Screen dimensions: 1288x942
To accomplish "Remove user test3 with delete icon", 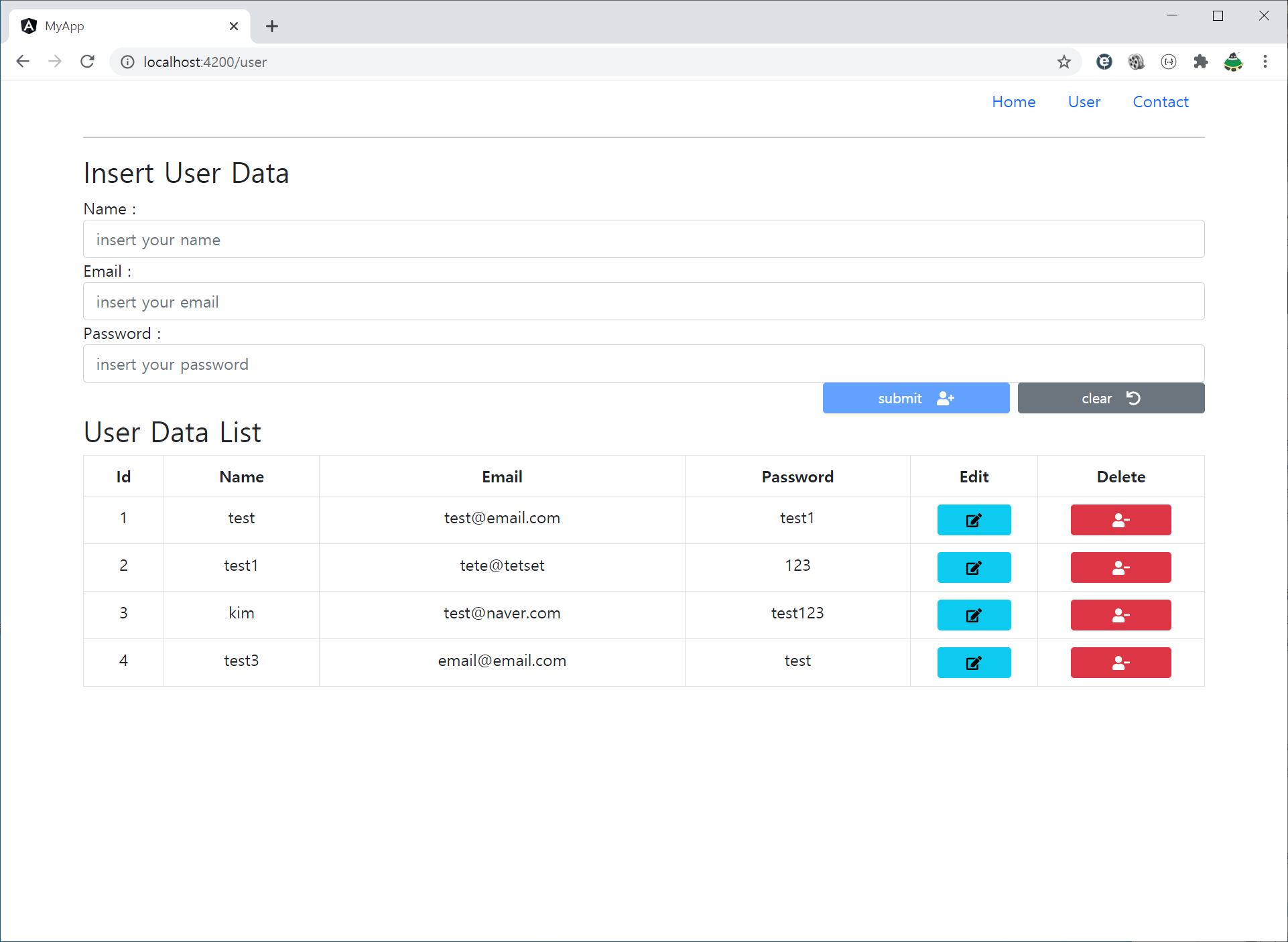I will click(x=1120, y=663).
